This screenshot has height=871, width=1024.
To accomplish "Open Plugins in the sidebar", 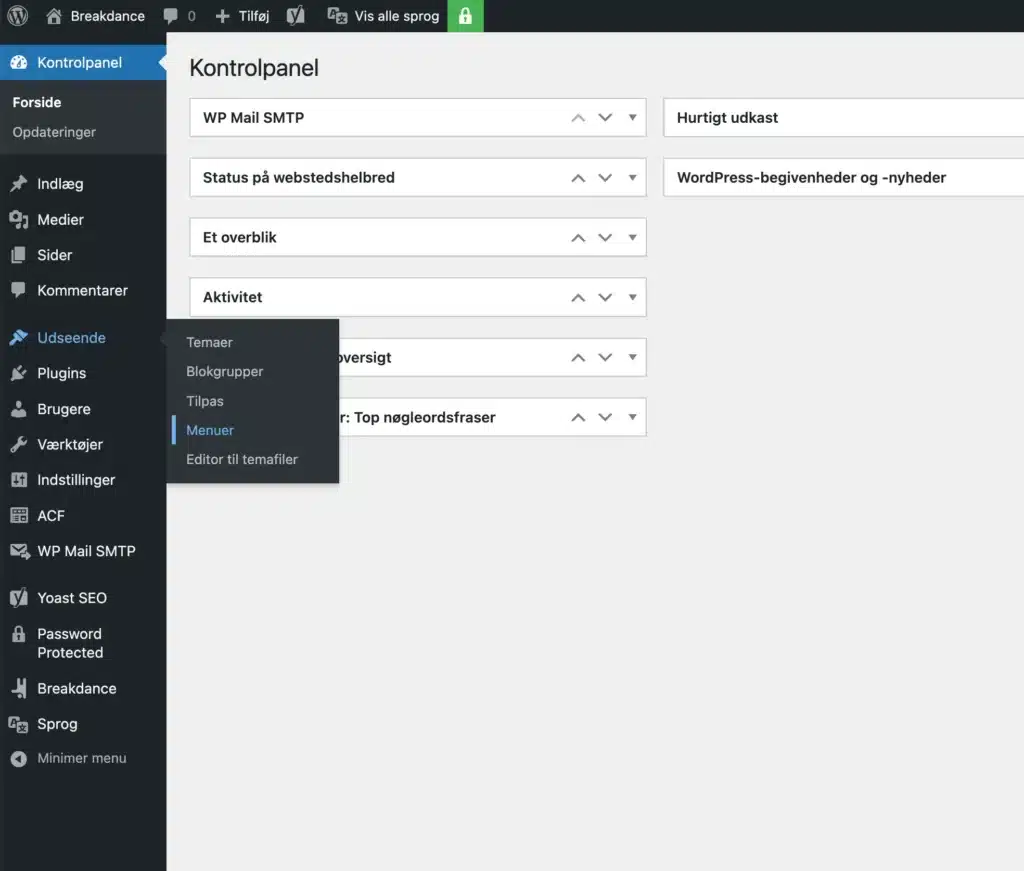I will click(61, 373).
